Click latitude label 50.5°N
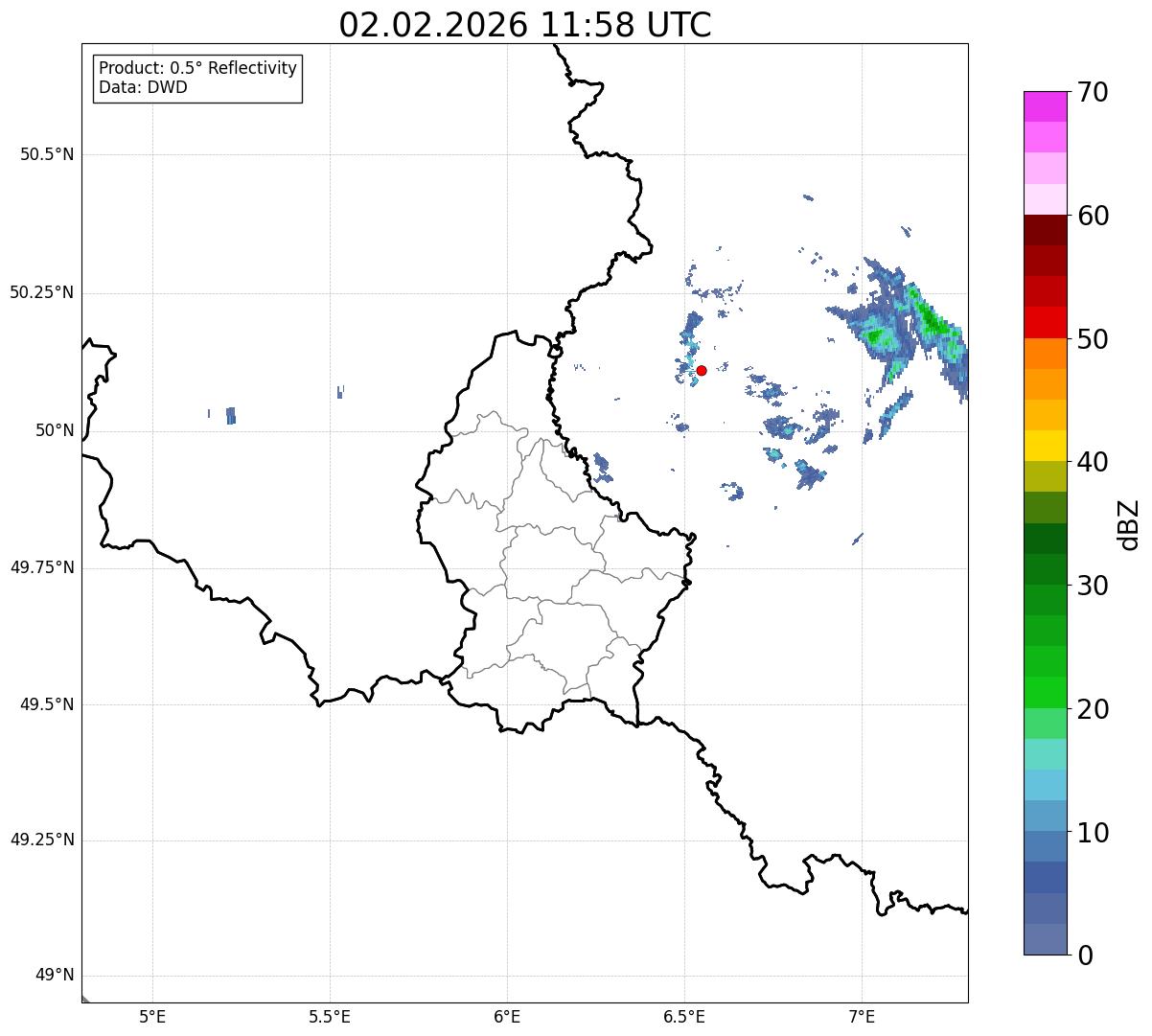1152x1036 pixels. pos(47,154)
